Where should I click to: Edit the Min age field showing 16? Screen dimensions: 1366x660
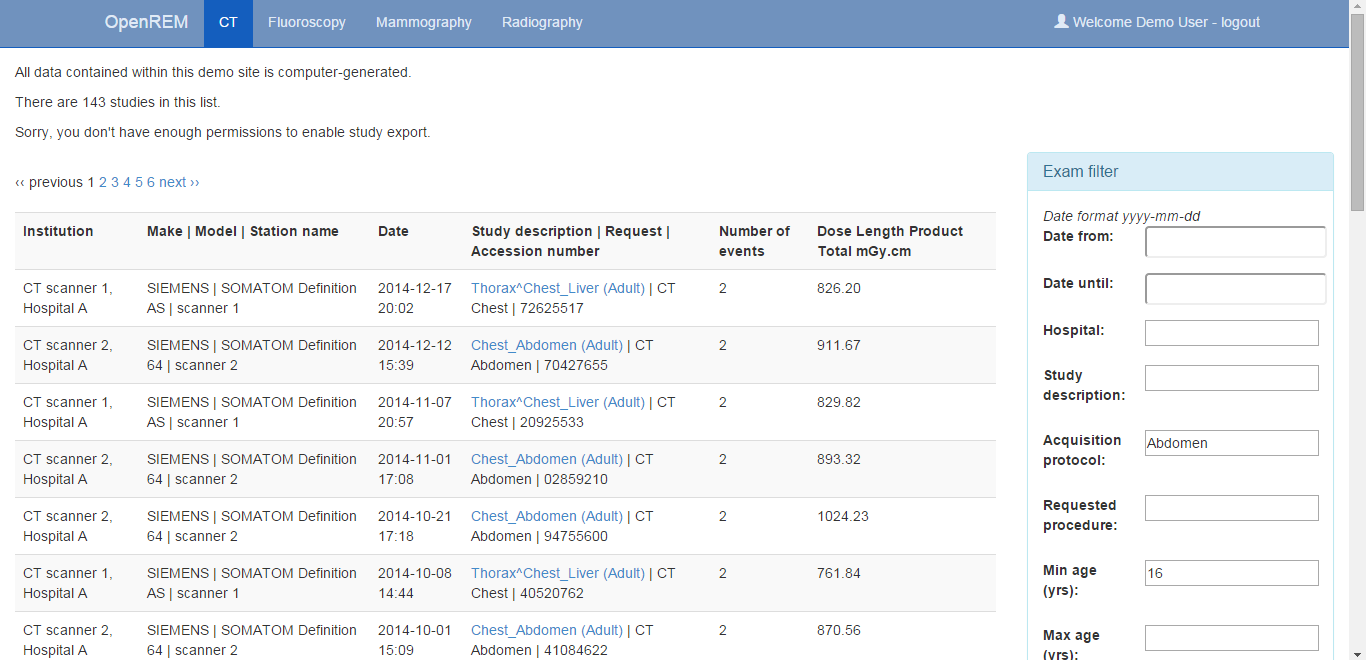[1231, 573]
